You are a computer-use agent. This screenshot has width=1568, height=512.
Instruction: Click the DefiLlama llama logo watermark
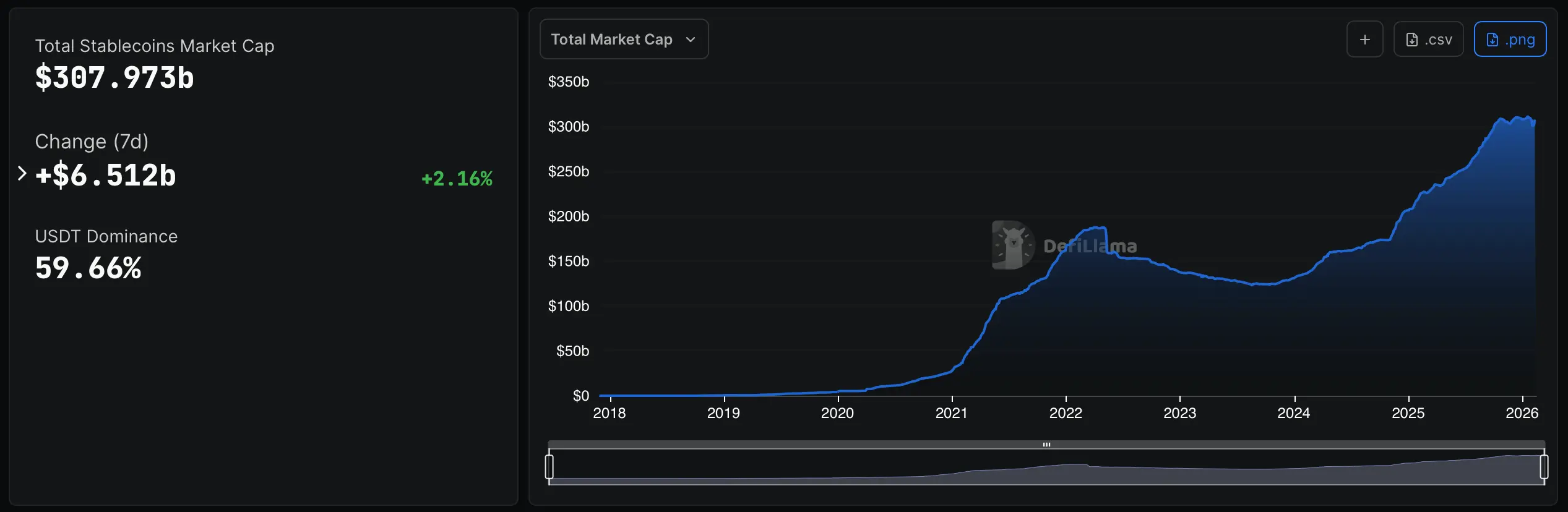point(1012,244)
